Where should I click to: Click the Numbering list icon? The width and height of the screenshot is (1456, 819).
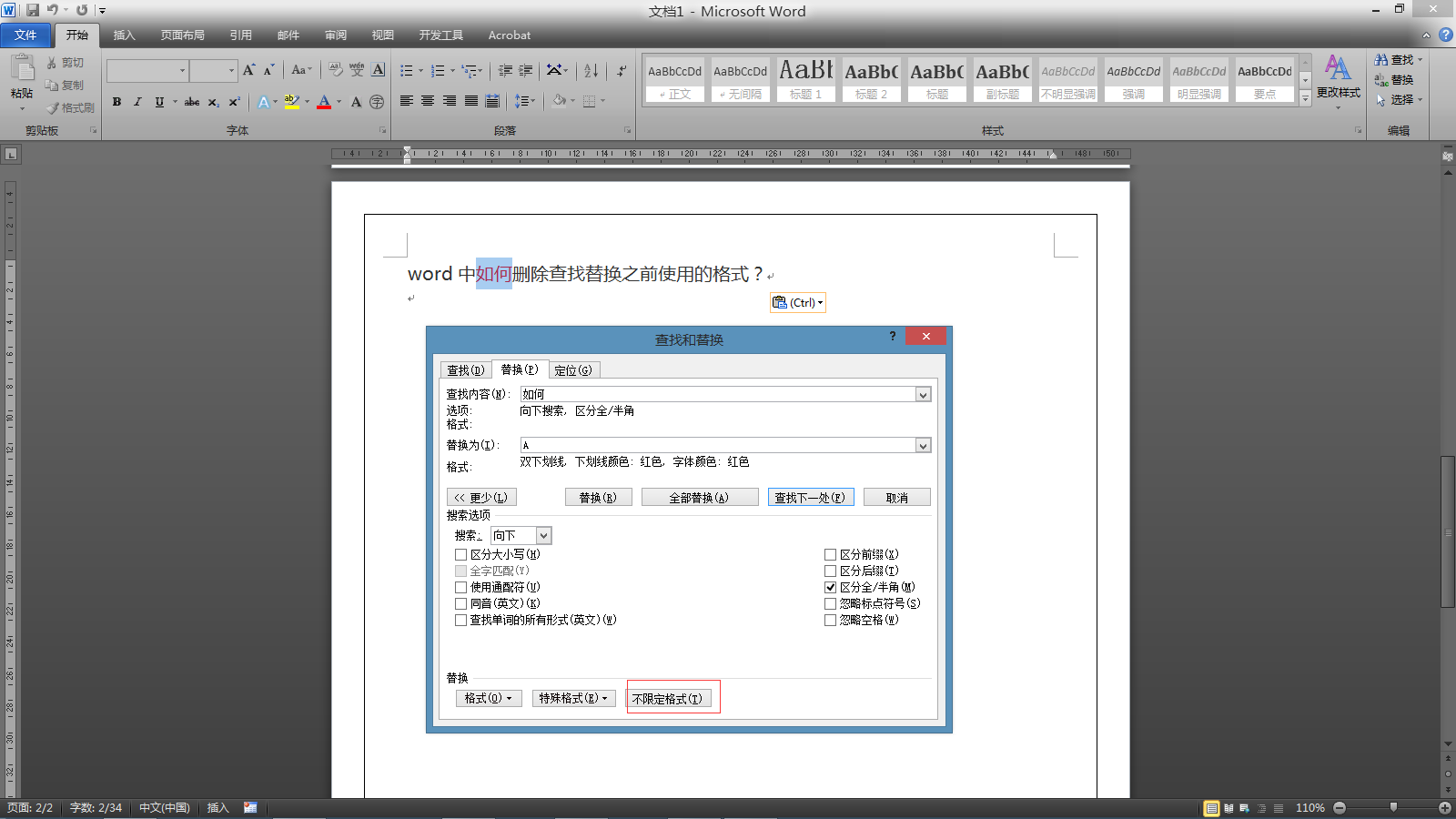[438, 70]
